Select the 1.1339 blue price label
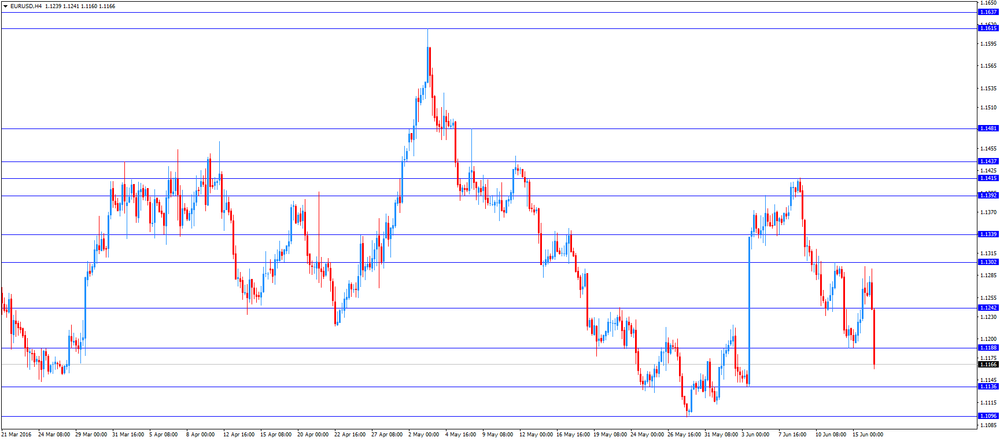This screenshot has height=441, width=1000. coord(988,234)
